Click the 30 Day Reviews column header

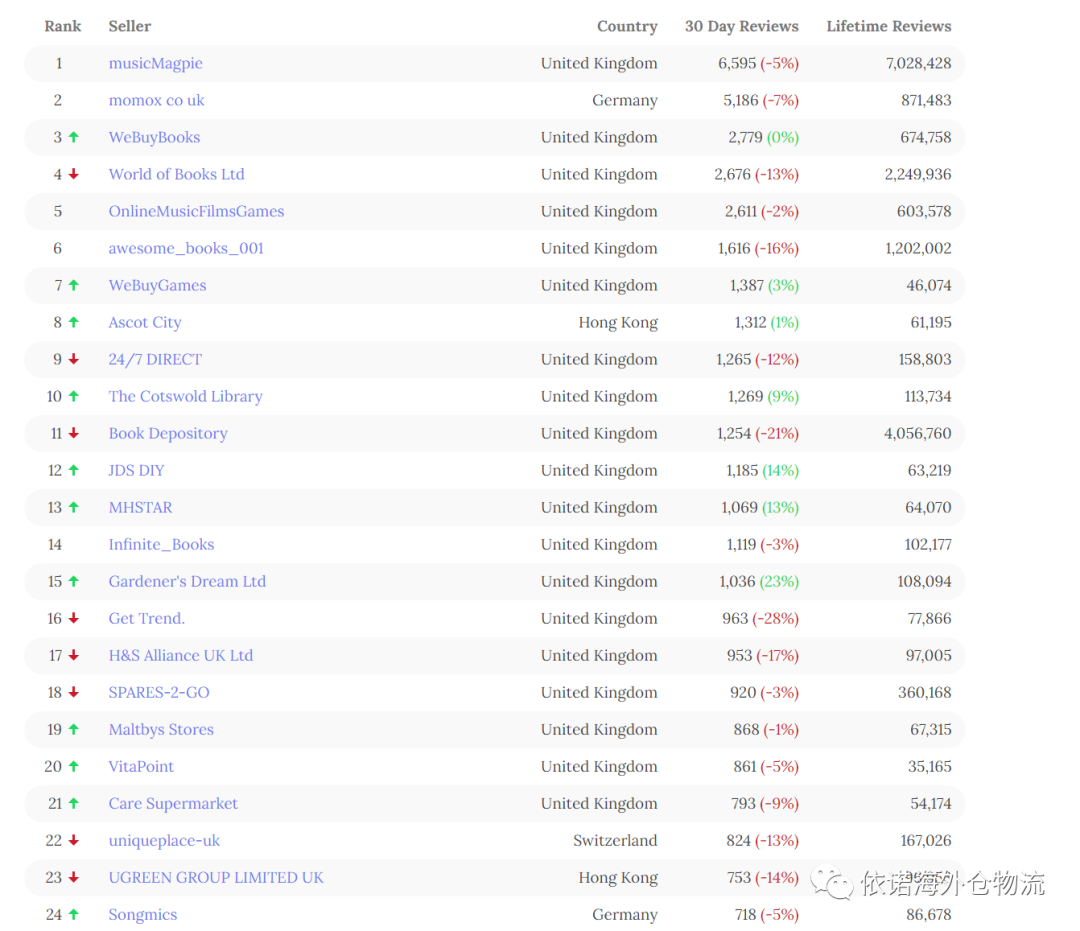coord(742,26)
